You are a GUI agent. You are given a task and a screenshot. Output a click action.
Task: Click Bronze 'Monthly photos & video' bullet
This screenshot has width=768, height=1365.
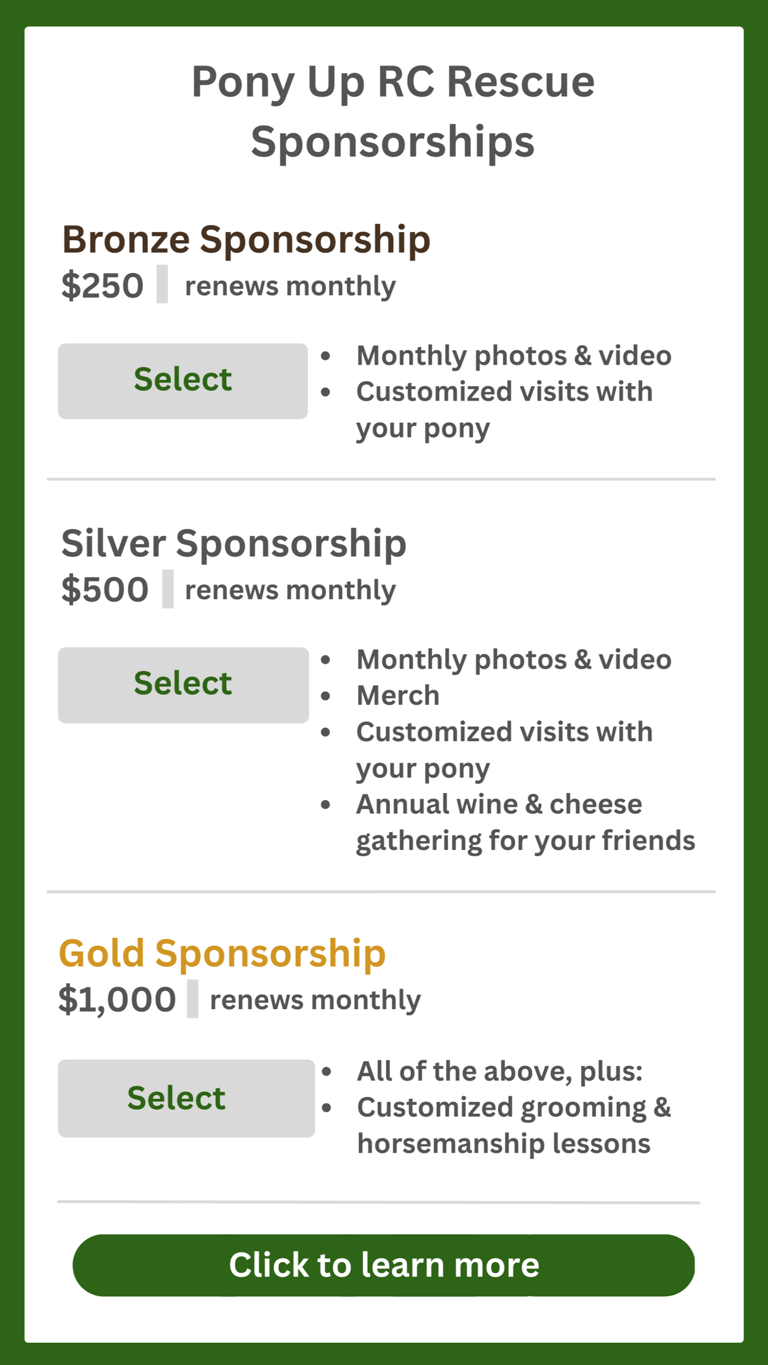[x=513, y=356]
